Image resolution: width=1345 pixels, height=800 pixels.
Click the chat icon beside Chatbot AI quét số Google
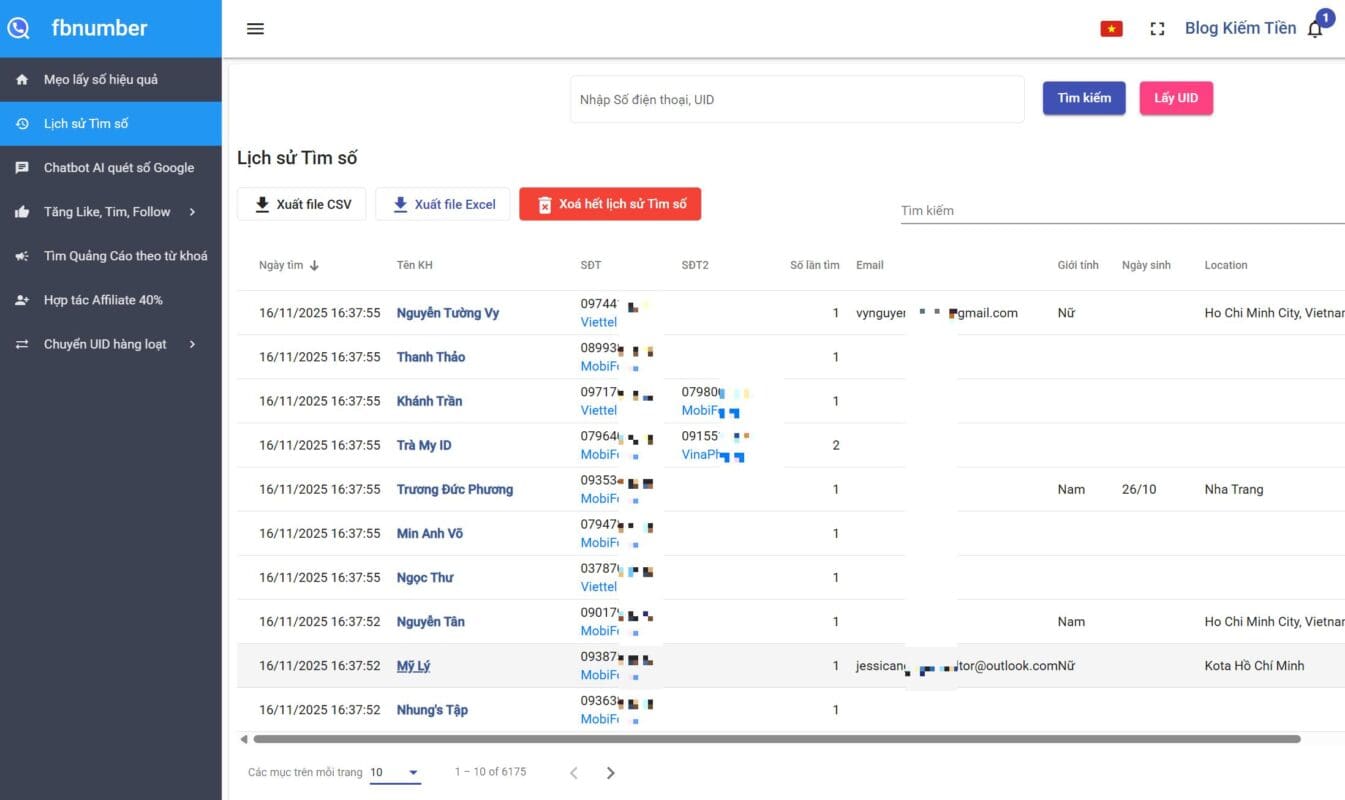tap(22, 168)
